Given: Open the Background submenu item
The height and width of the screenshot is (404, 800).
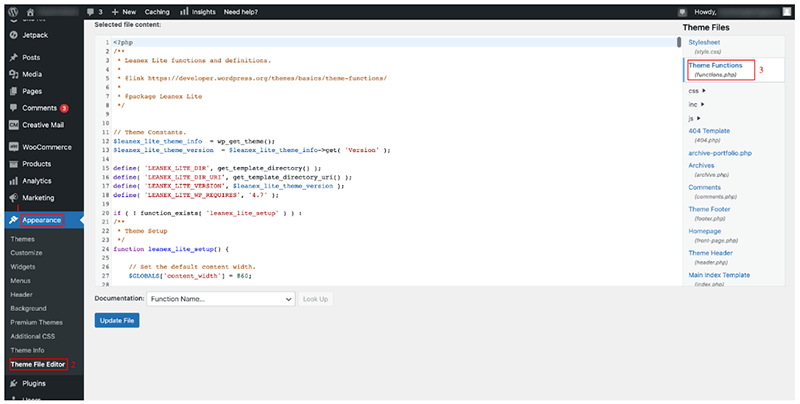Looking at the screenshot, I should point(29,309).
